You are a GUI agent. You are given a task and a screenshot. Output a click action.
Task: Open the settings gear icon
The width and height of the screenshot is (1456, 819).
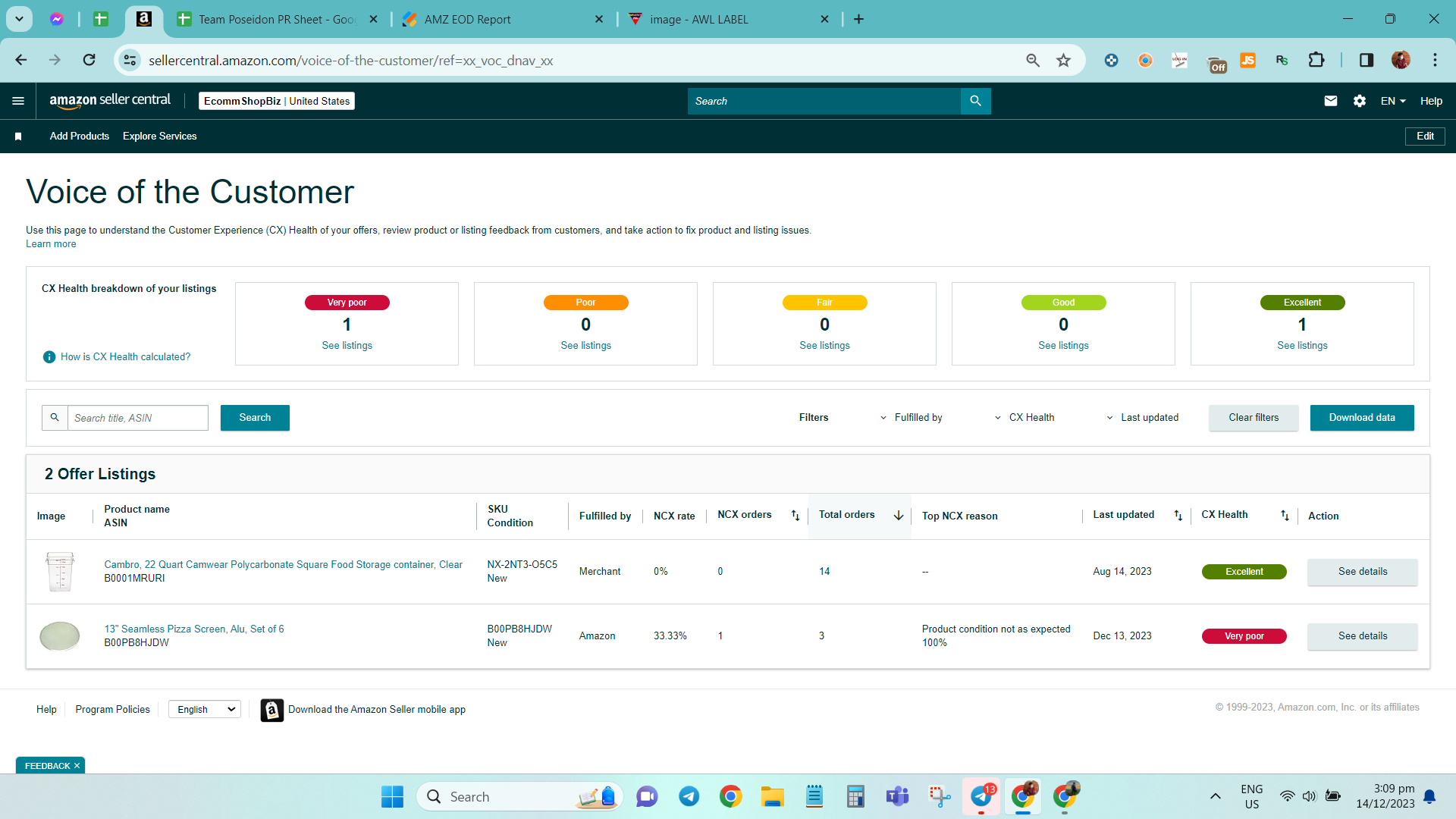(x=1360, y=101)
